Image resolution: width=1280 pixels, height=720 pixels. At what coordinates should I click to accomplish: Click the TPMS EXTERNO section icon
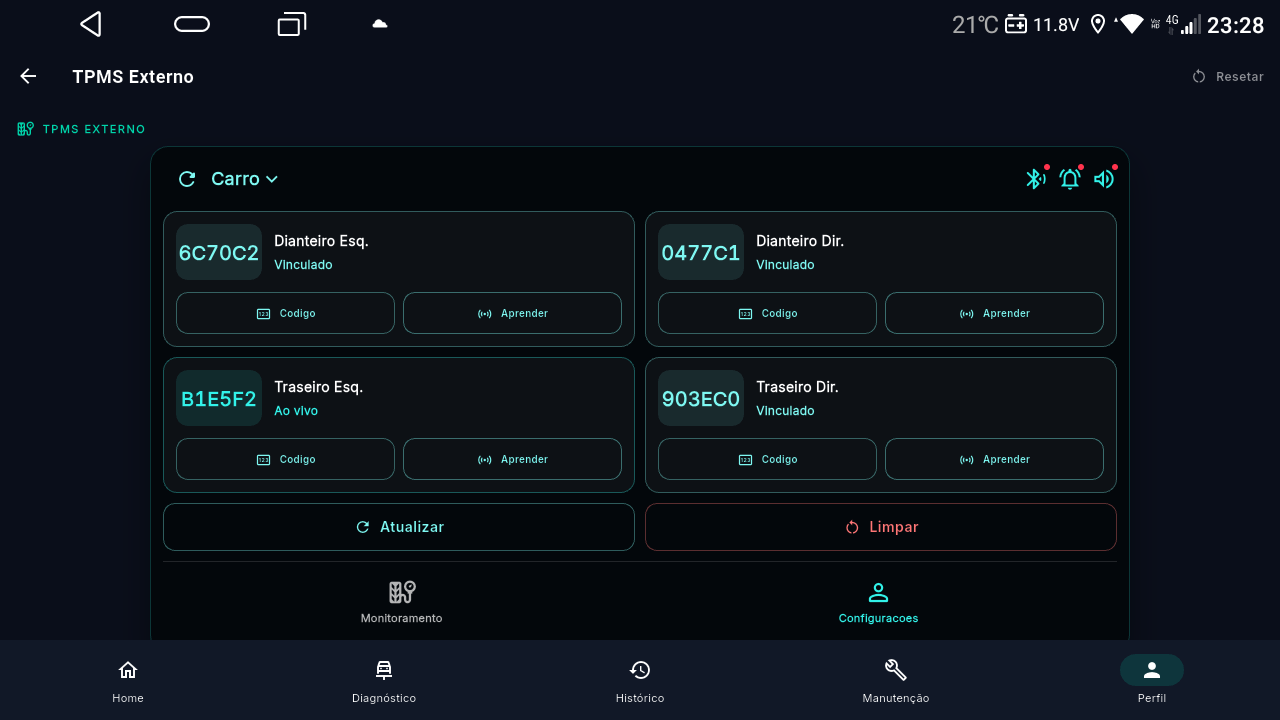(x=26, y=129)
